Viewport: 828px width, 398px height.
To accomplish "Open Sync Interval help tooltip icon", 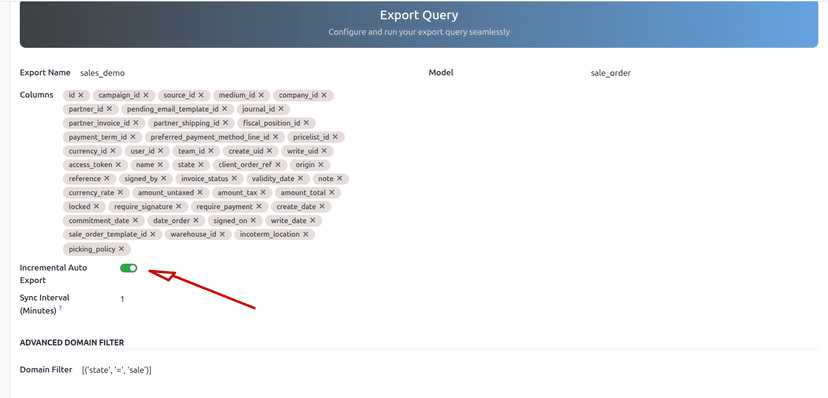I will pyautogui.click(x=60, y=308).
